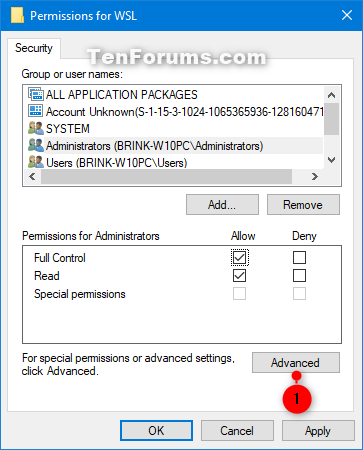Close the Permissions for WSL dialog
The image size is (363, 450).
347,15
